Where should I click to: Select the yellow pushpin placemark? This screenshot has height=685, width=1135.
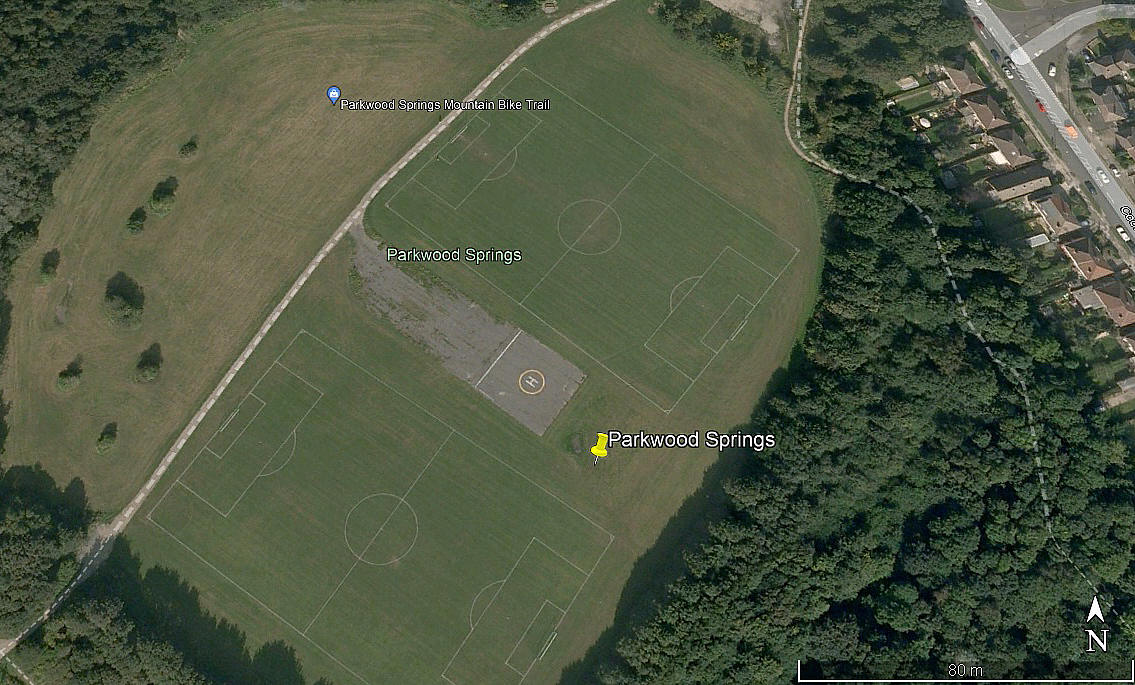coord(599,449)
